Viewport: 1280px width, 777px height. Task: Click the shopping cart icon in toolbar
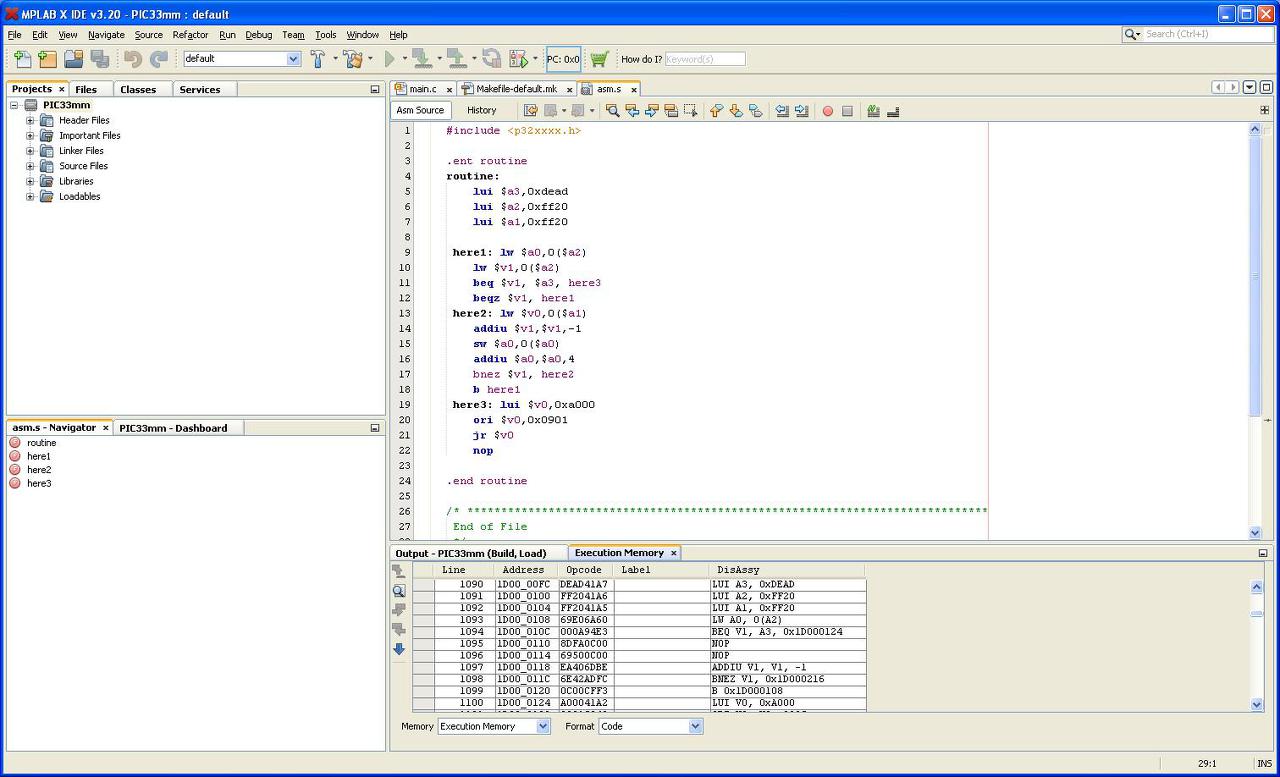[599, 59]
